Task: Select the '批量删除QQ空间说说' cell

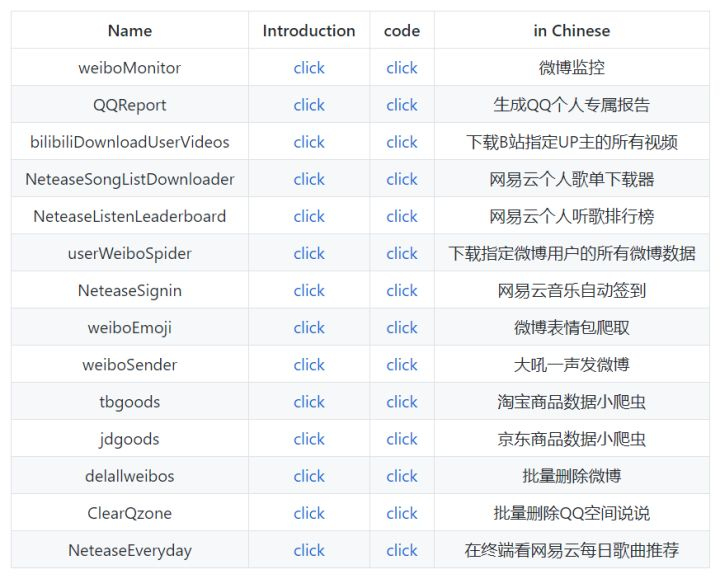Action: 572,513
